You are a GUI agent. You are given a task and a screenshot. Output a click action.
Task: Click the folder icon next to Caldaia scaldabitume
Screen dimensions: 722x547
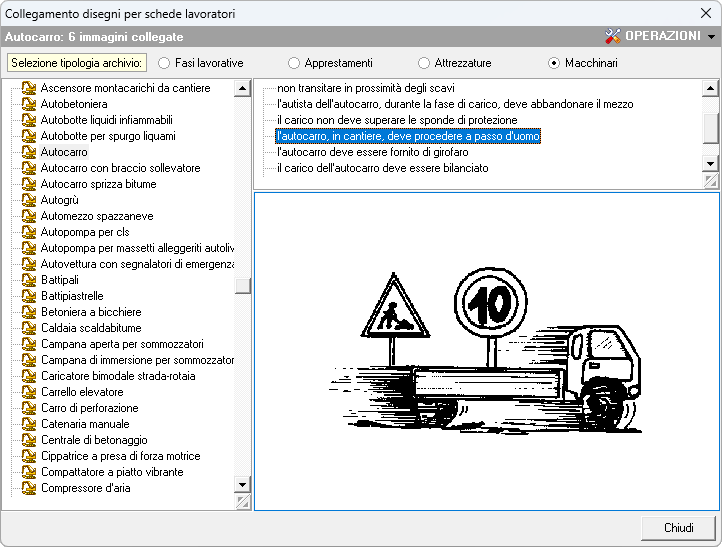click(29, 328)
